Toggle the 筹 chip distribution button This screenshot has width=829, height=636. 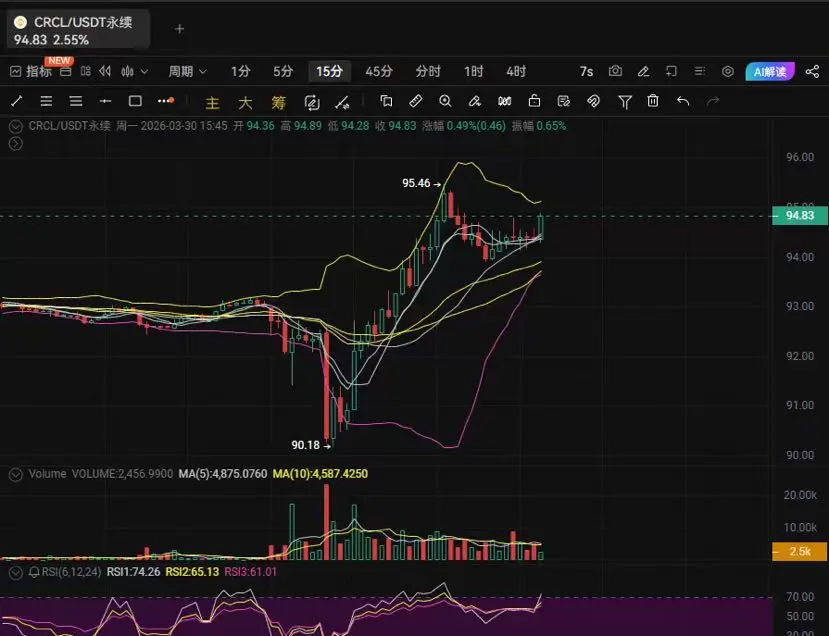coord(279,102)
